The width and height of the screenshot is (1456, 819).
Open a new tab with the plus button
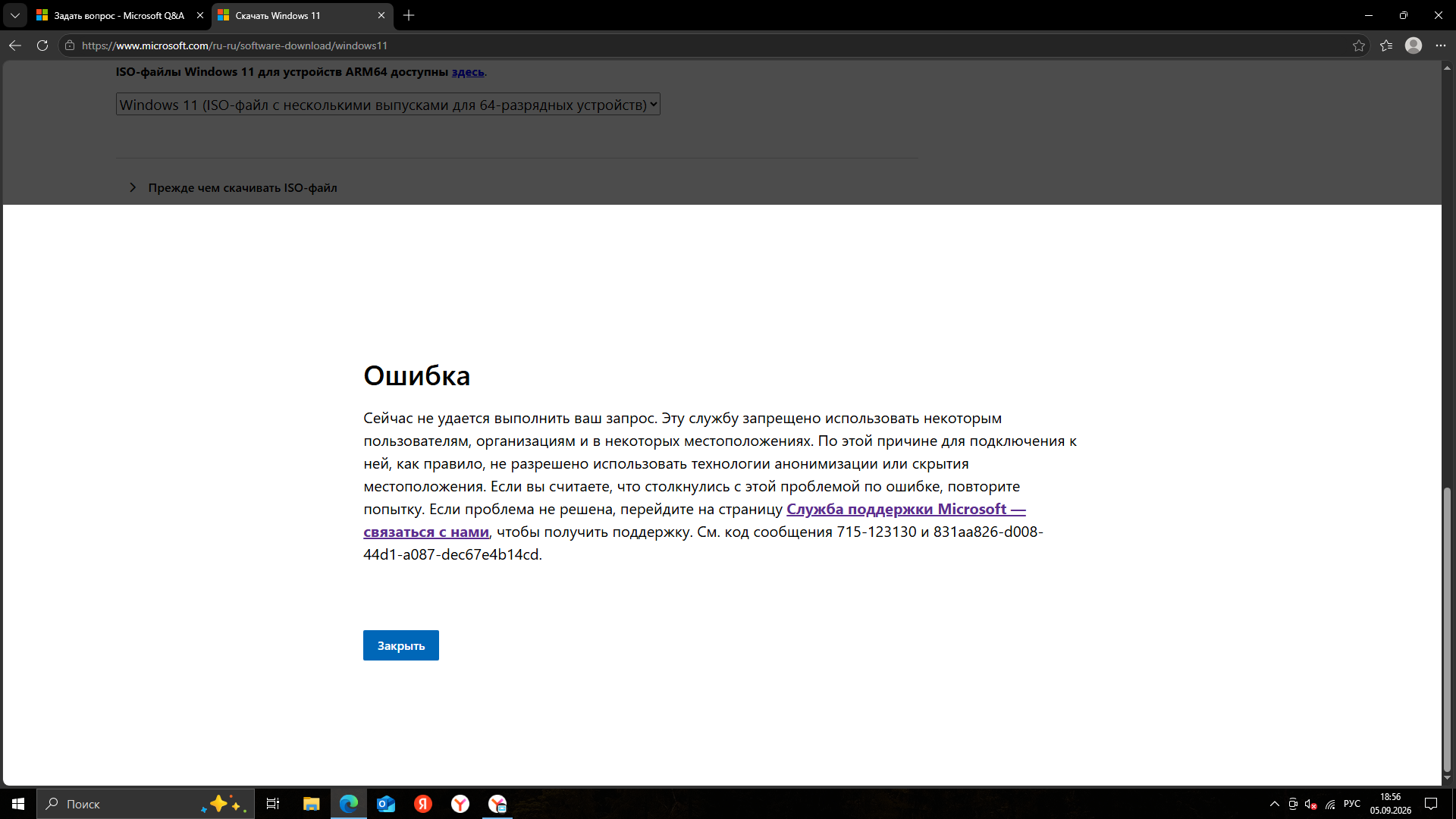coord(409,15)
